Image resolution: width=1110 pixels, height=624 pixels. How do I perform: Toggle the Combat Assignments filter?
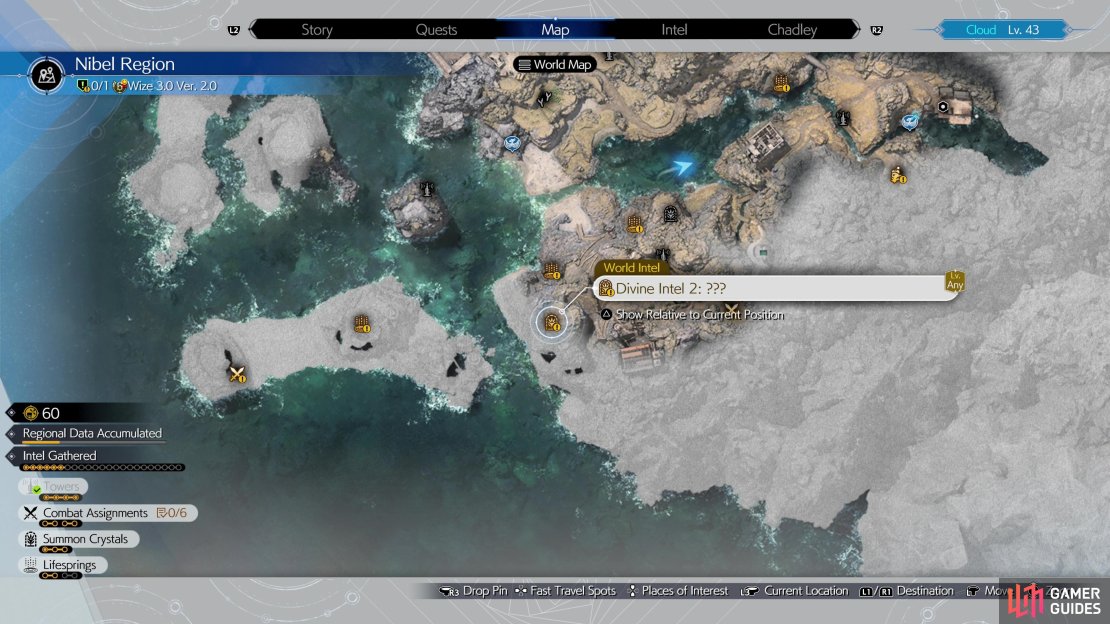[x=108, y=513]
